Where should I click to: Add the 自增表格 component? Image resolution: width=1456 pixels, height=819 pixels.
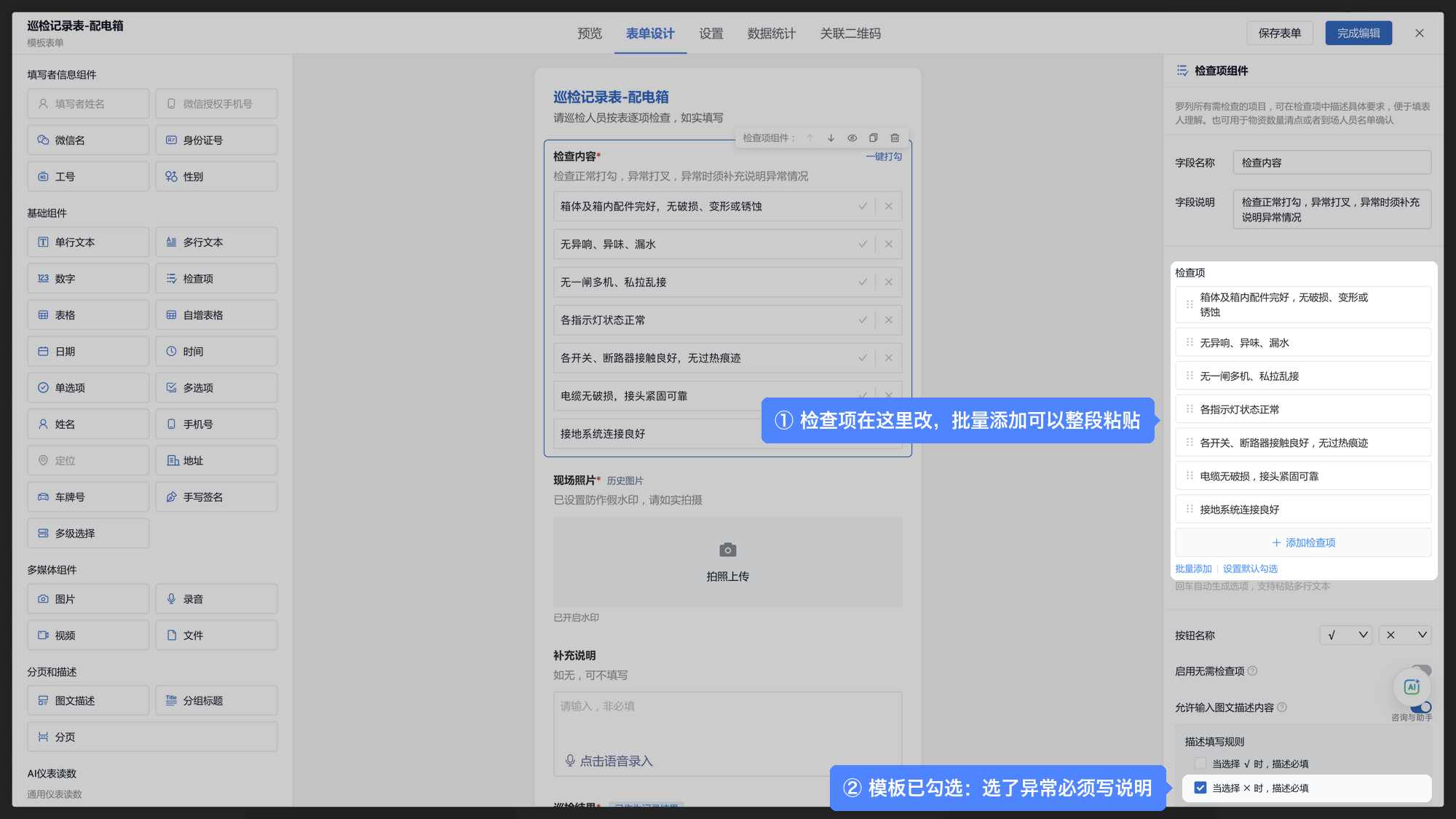216,315
